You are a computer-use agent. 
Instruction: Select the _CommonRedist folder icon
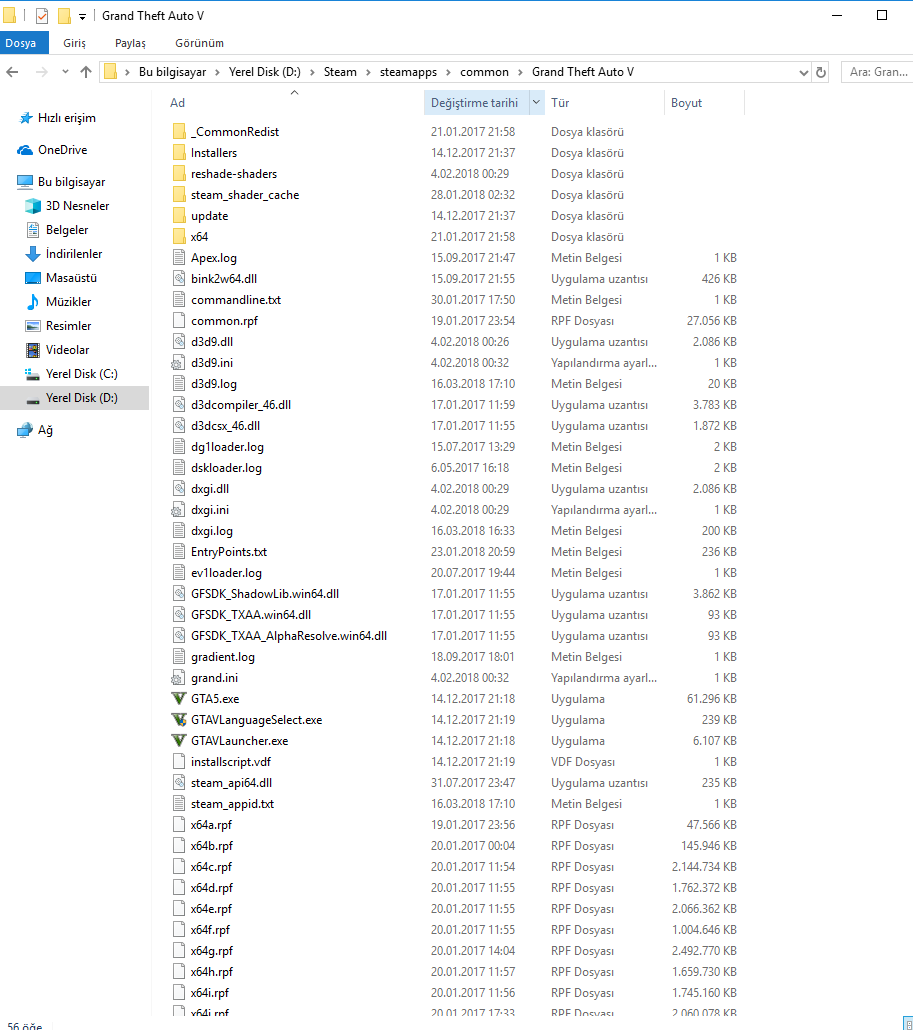coord(179,131)
